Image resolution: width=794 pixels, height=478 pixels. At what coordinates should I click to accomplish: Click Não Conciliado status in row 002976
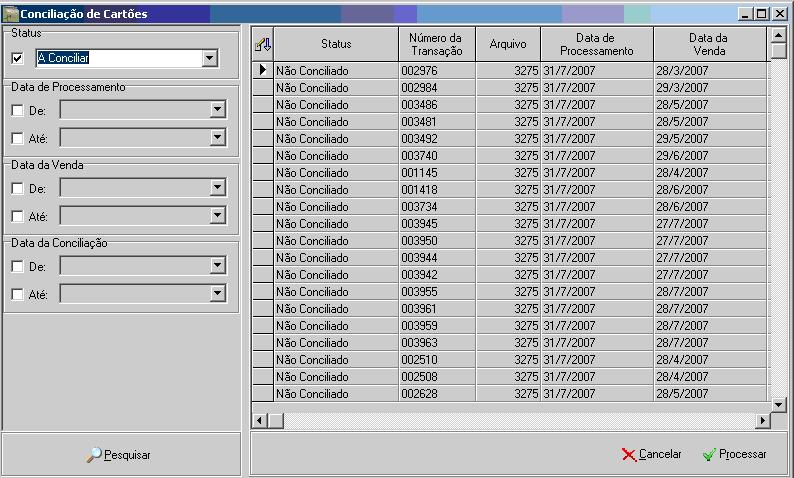coord(336,70)
